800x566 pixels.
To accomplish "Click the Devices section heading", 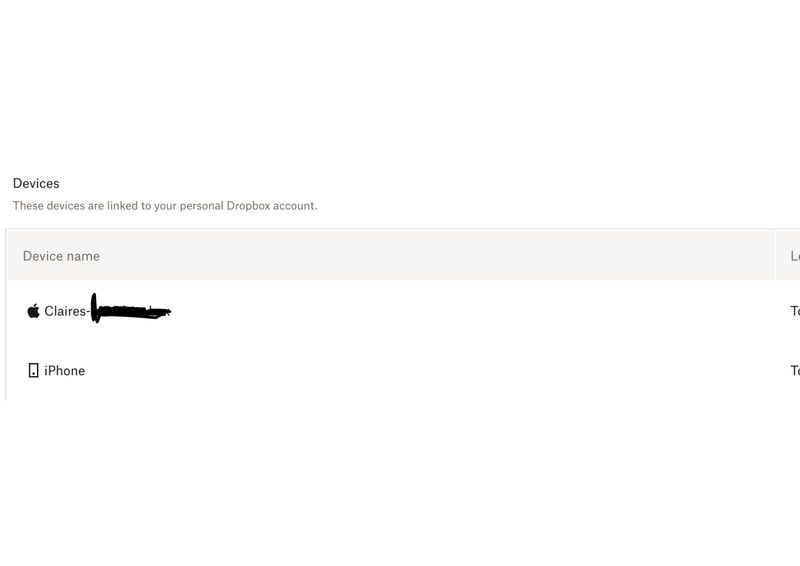I will [36, 183].
